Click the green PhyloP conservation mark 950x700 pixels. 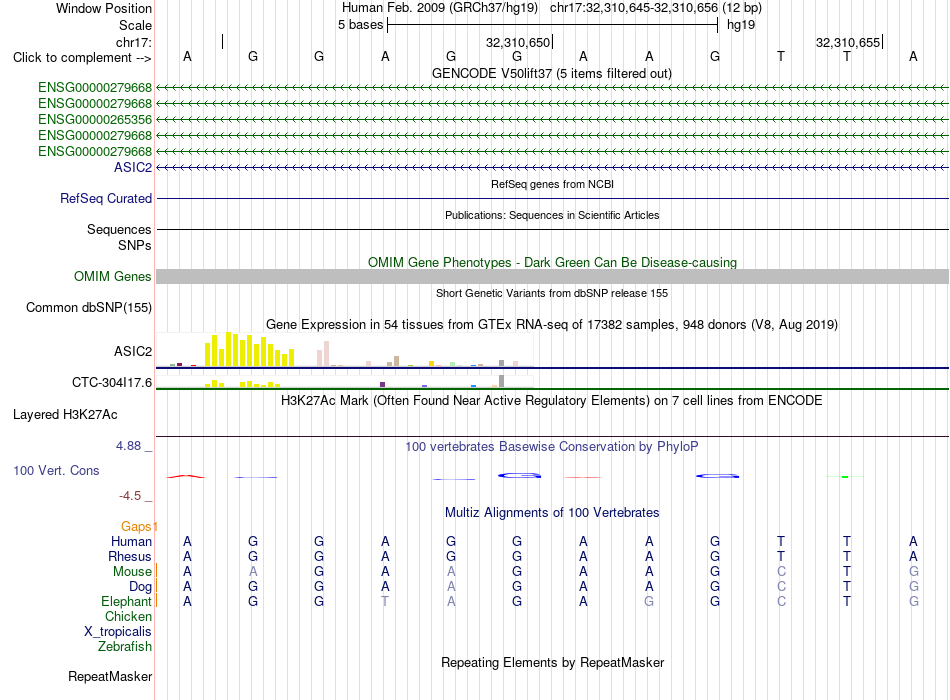coord(845,477)
